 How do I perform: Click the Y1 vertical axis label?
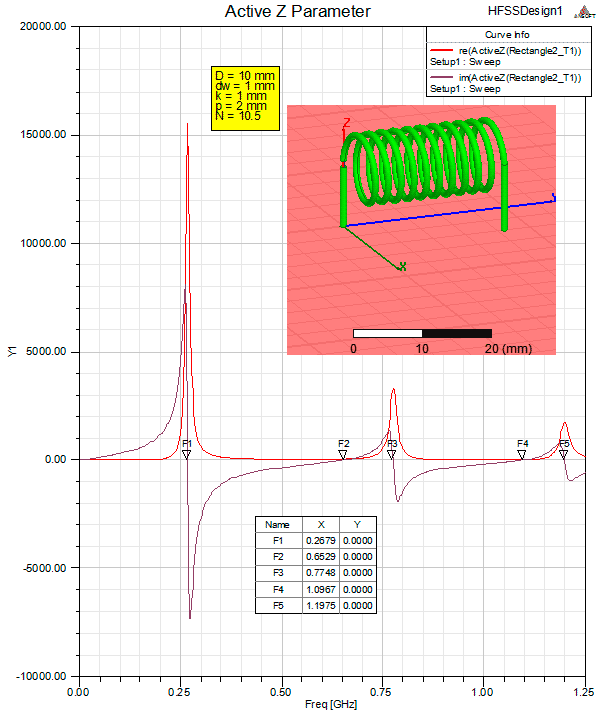(12, 351)
